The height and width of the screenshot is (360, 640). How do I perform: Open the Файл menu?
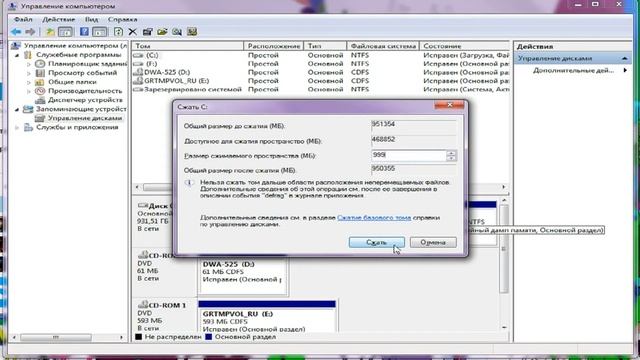tap(23, 19)
